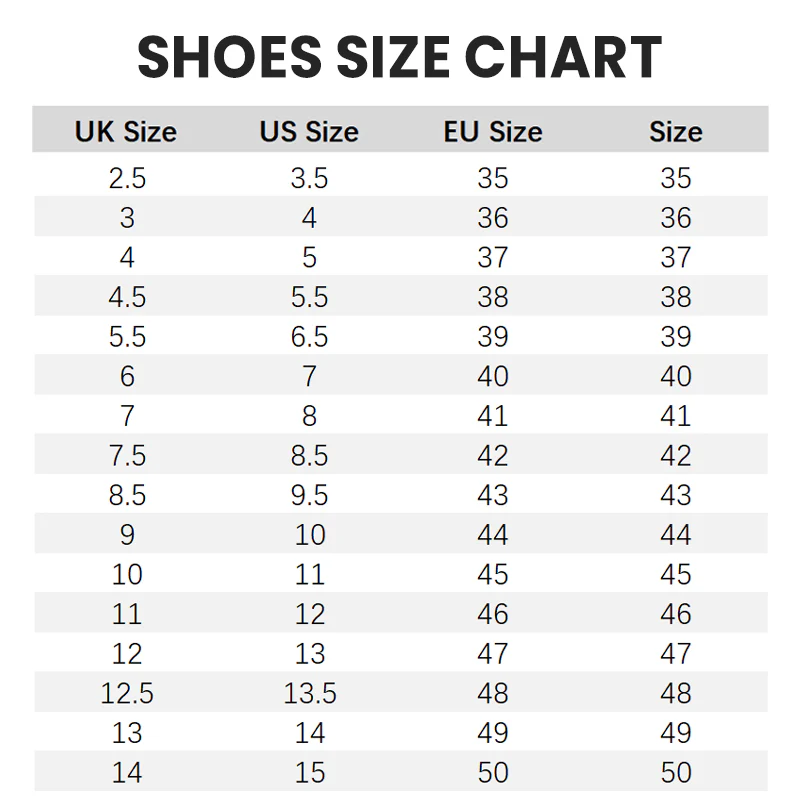Screen dimensions: 800x800
Task: Select UK size 7.5 cell
Action: coord(127,456)
